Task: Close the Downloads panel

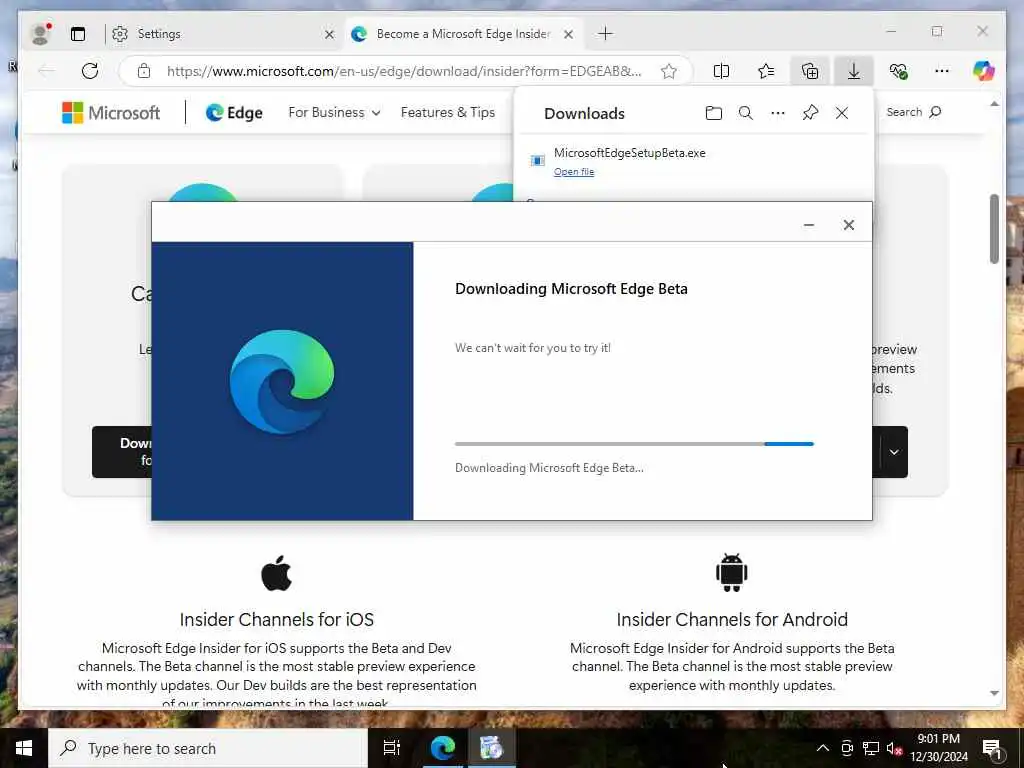Action: pos(842,113)
